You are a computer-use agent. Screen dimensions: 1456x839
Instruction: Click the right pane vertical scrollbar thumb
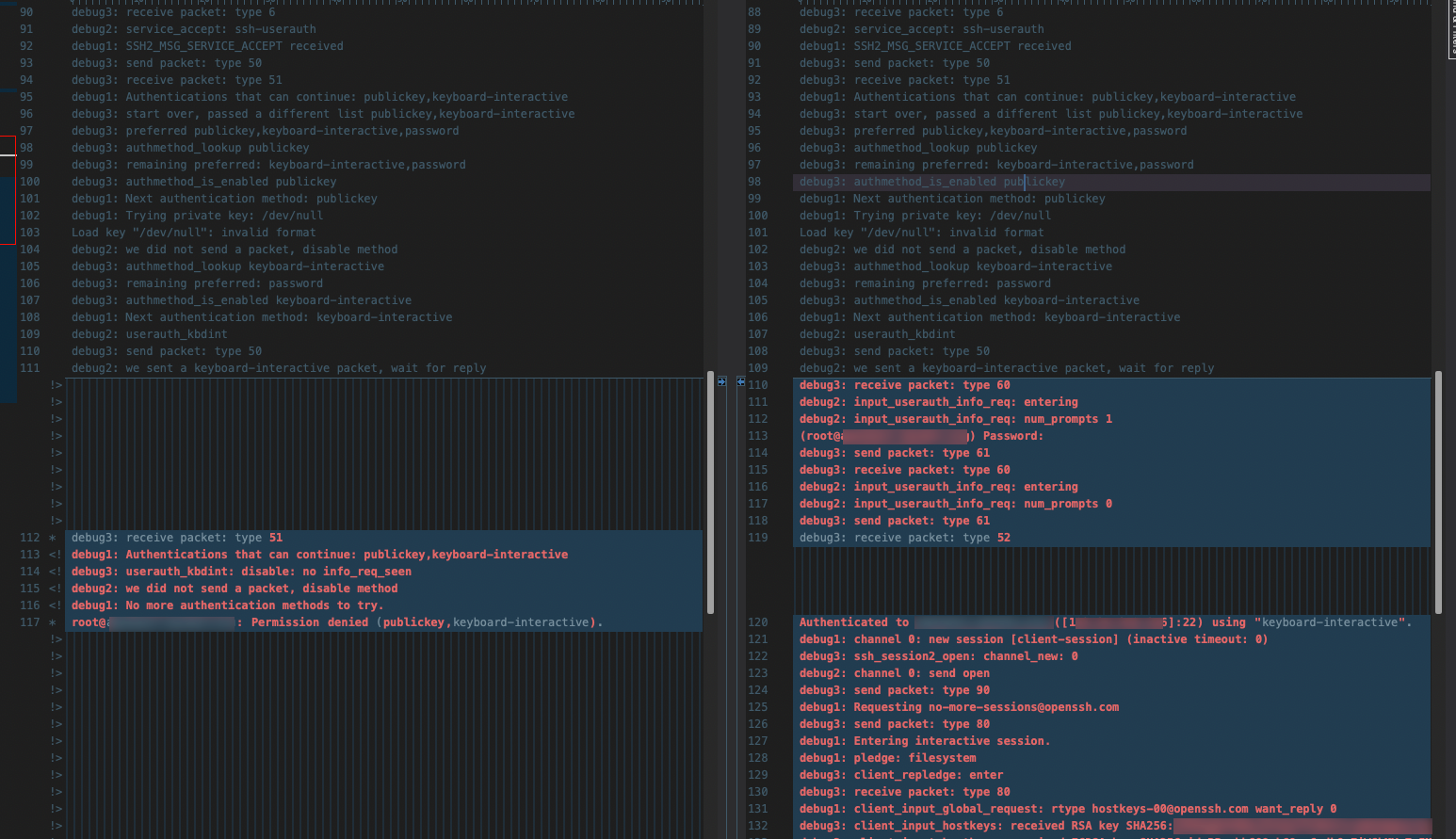click(x=1438, y=492)
